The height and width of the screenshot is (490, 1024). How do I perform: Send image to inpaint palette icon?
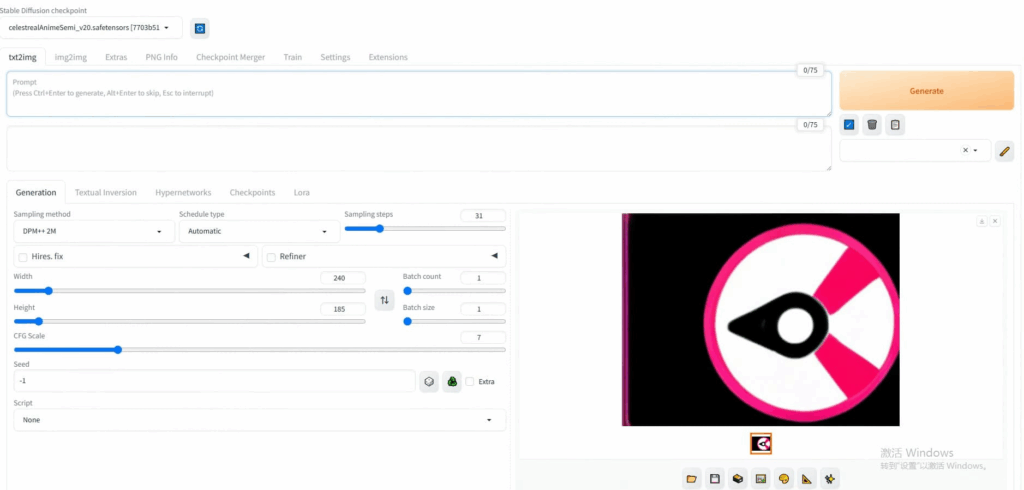click(x=784, y=479)
